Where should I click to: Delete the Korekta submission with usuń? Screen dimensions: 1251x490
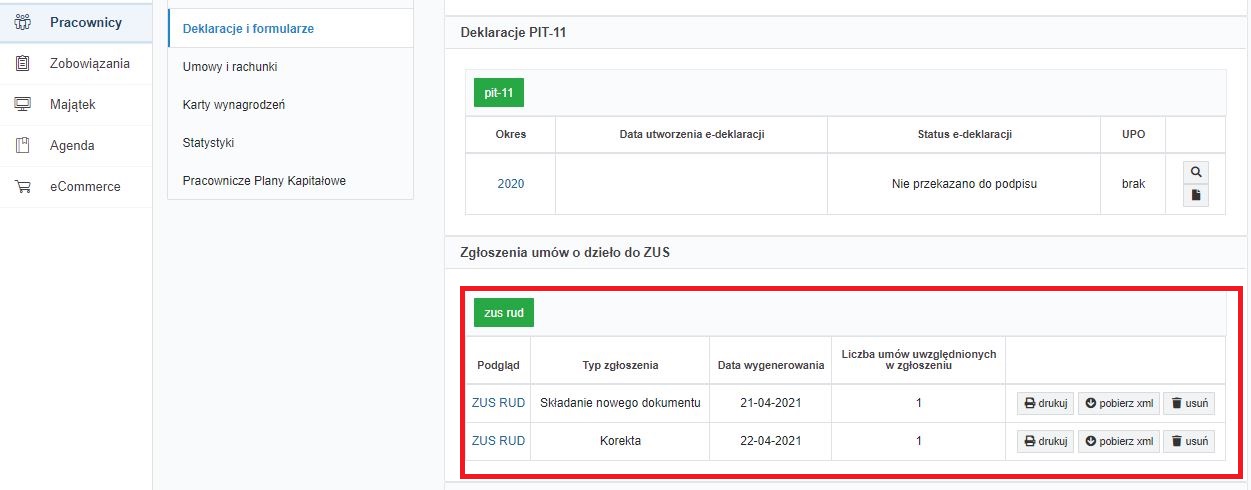(1189, 441)
